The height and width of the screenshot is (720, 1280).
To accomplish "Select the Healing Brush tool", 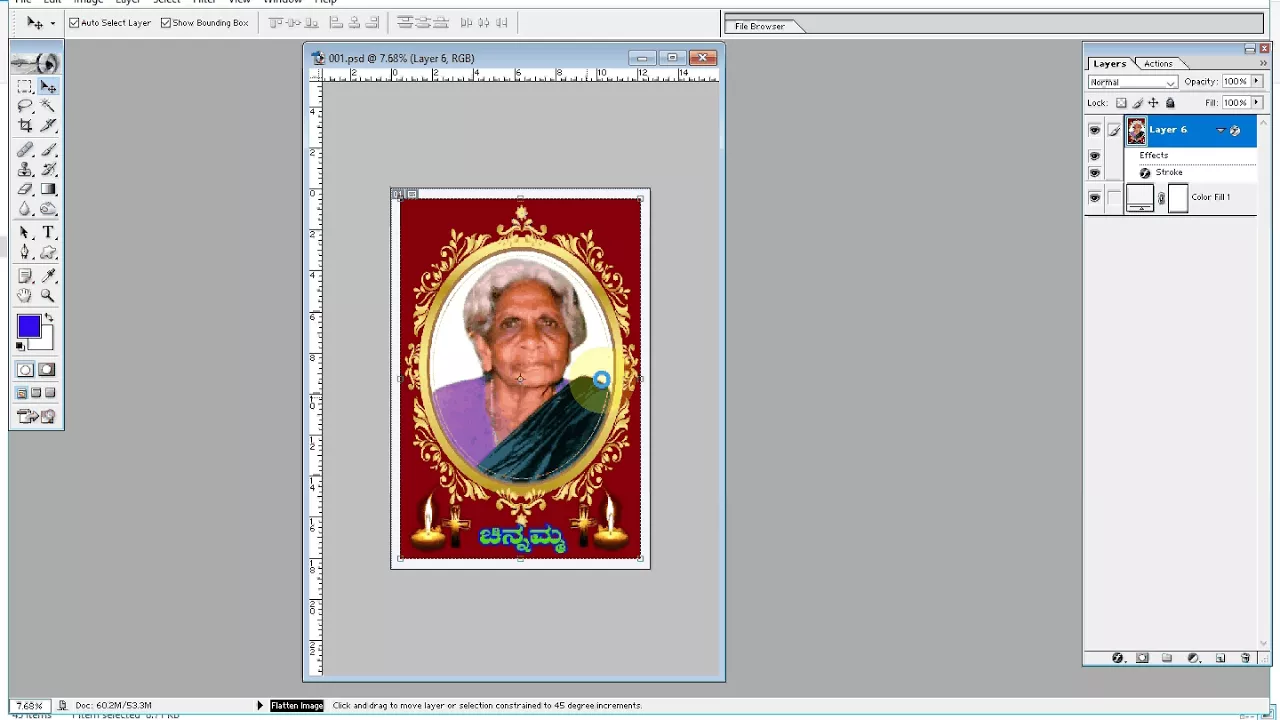I will (25, 150).
